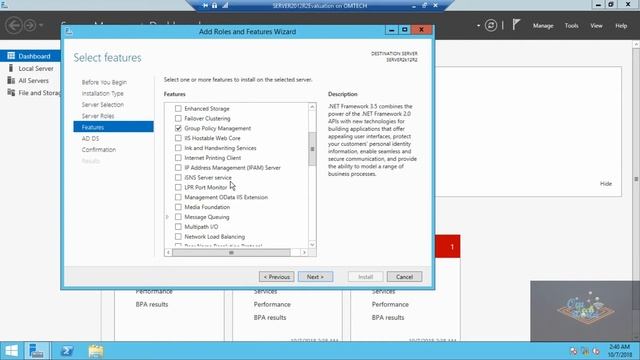Click features list horizontal scrollbar thumb
The height and width of the screenshot is (360, 640).
[231, 253]
